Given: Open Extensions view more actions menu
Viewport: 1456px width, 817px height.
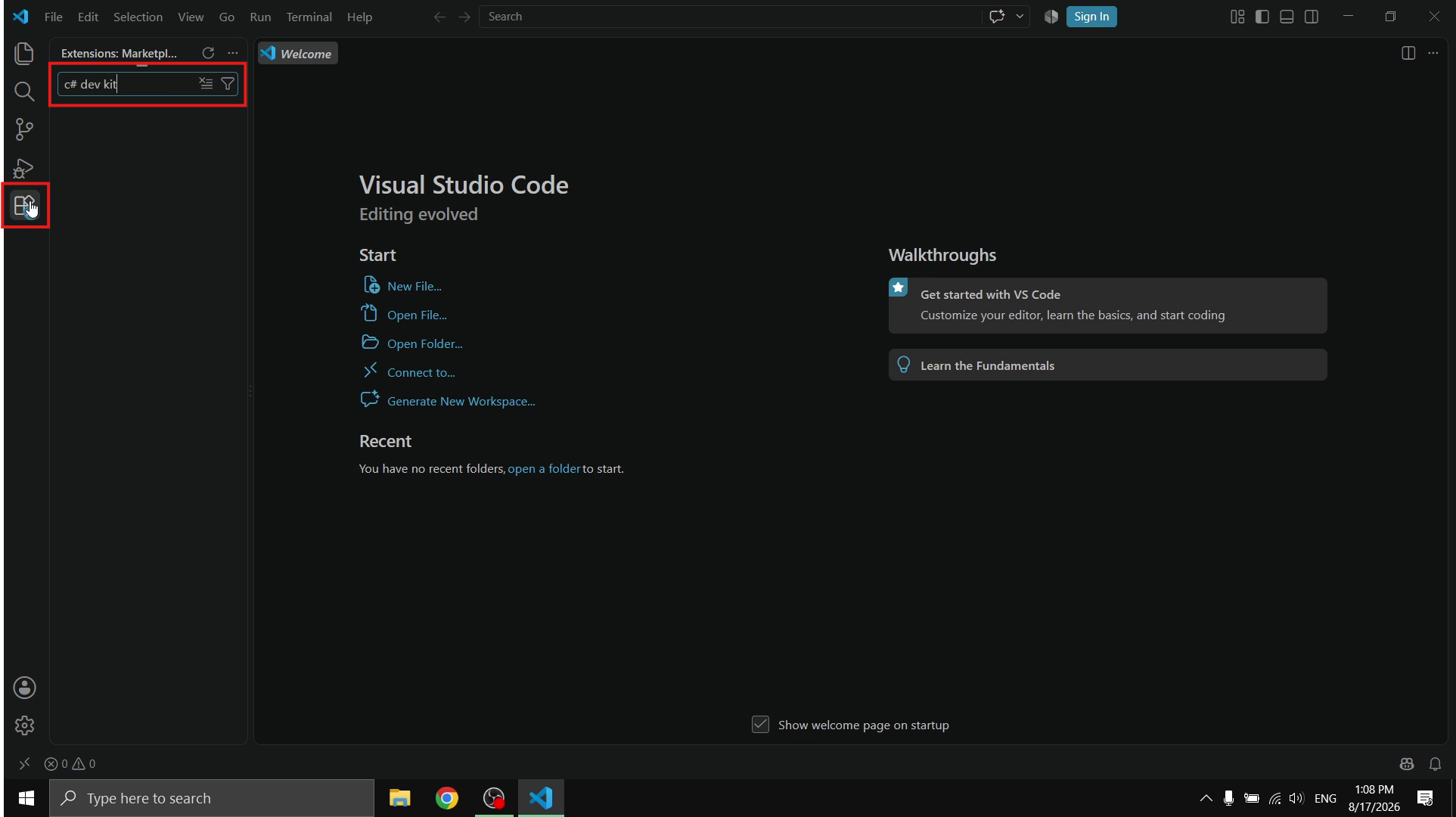Looking at the screenshot, I should click(x=233, y=53).
